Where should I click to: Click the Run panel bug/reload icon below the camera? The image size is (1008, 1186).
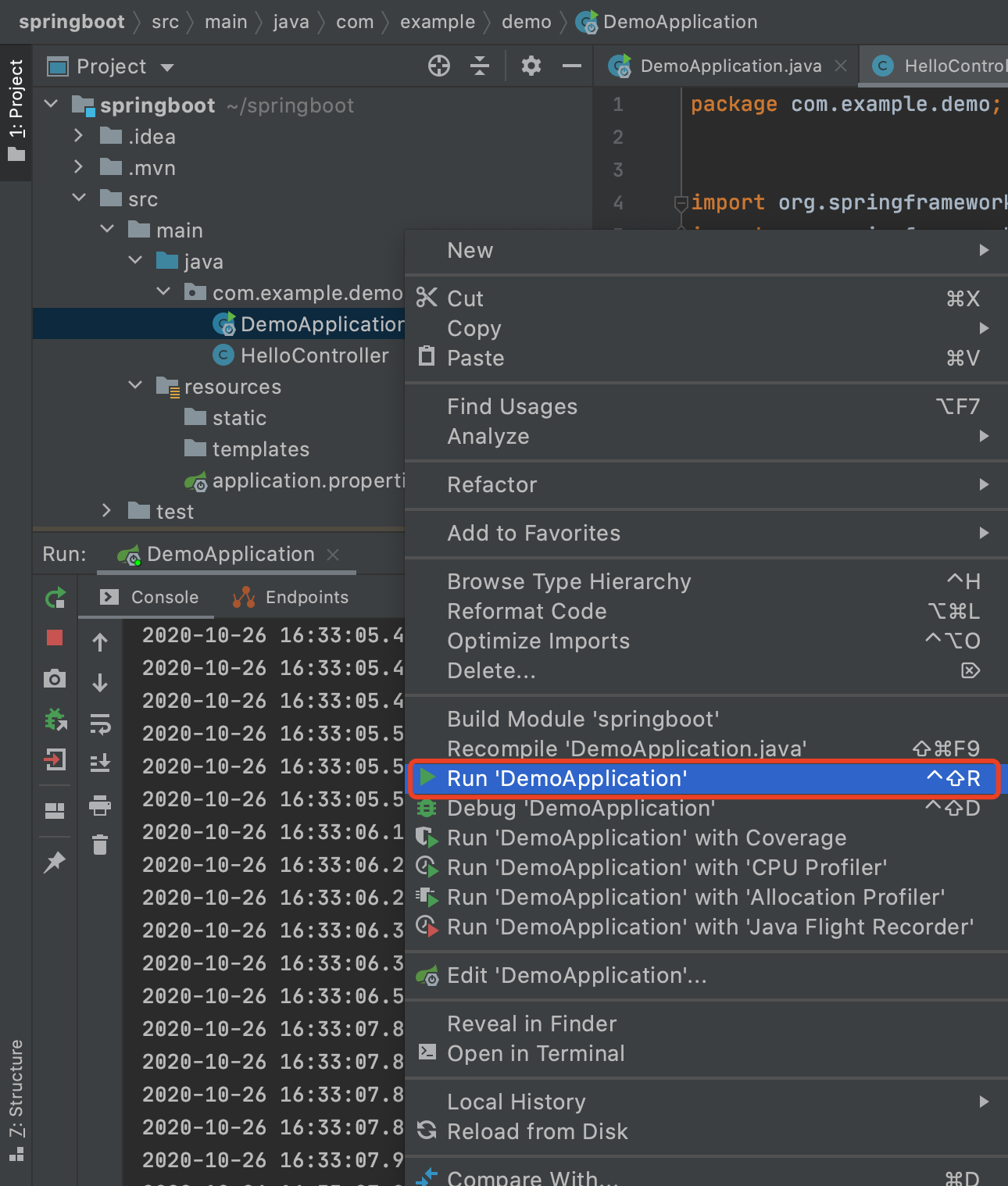[x=55, y=719]
